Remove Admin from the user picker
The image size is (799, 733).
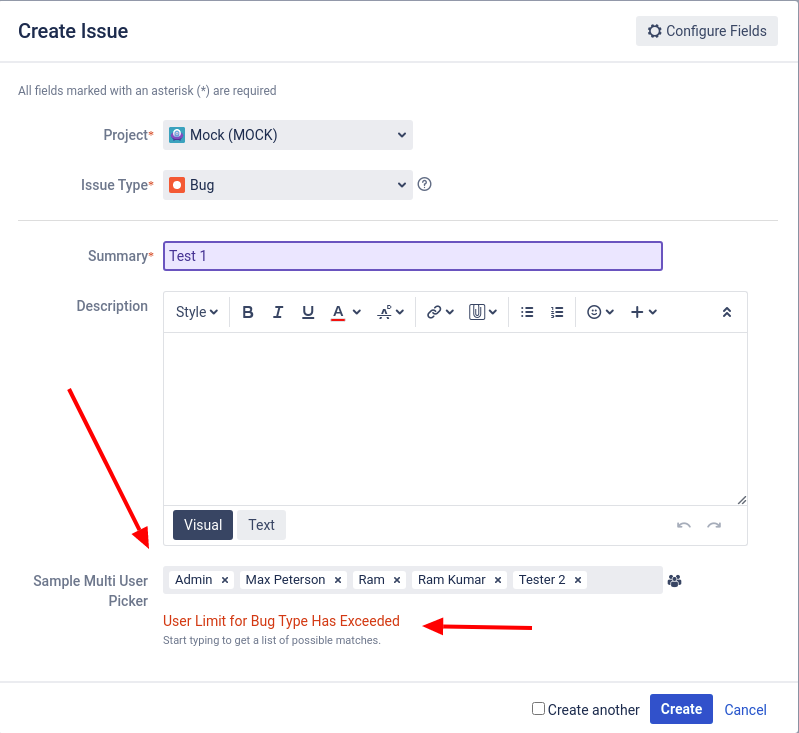tap(225, 580)
